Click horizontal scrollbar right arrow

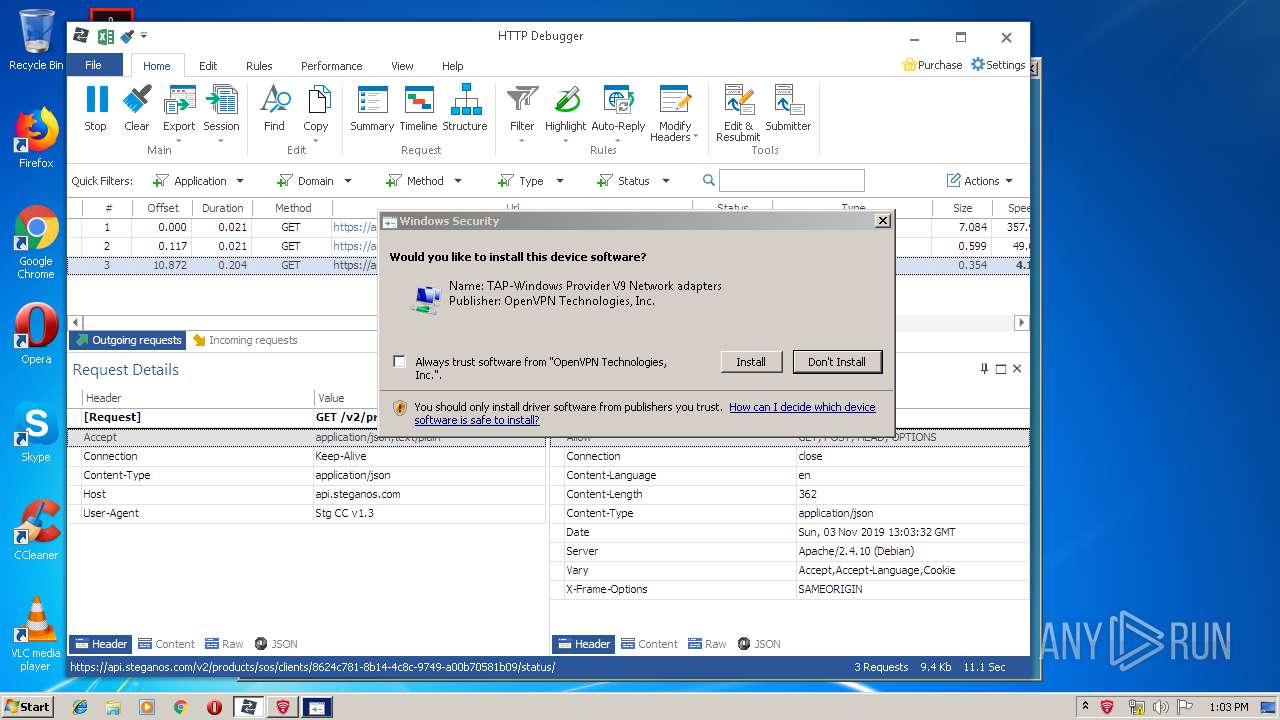1021,323
